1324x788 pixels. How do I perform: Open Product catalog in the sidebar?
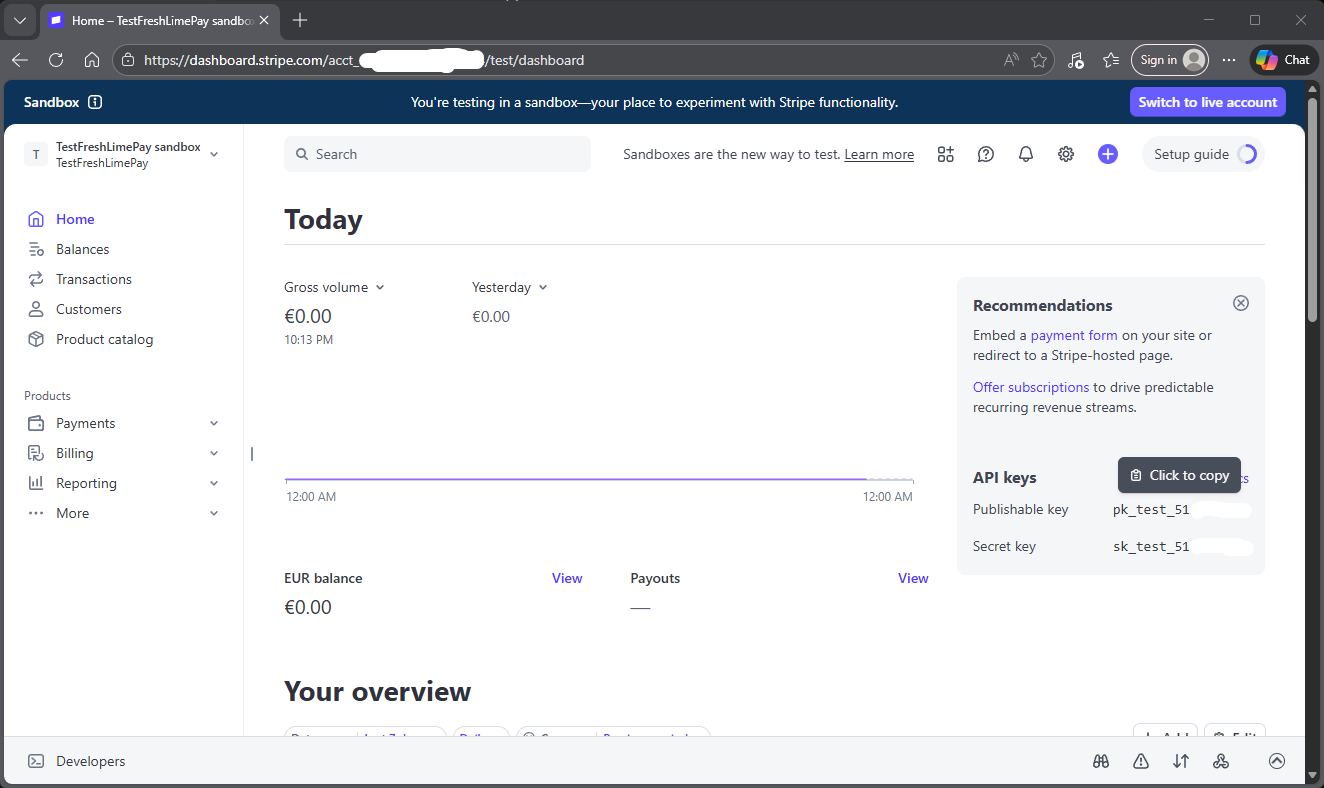pyautogui.click(x=104, y=339)
